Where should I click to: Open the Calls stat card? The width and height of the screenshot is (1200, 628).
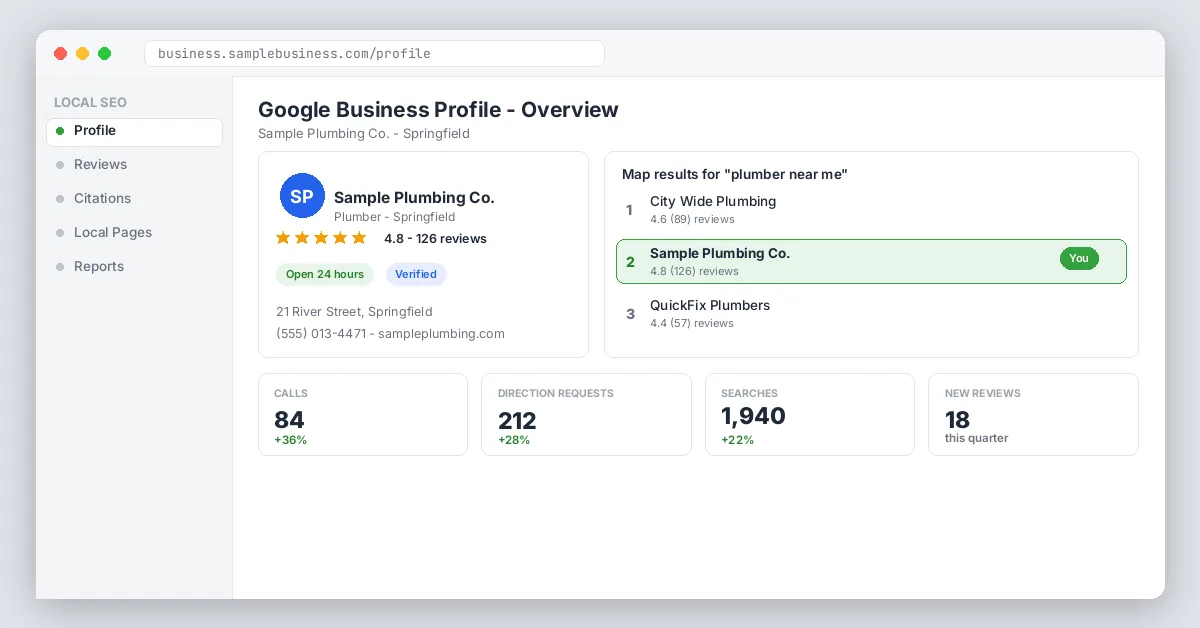click(x=363, y=415)
